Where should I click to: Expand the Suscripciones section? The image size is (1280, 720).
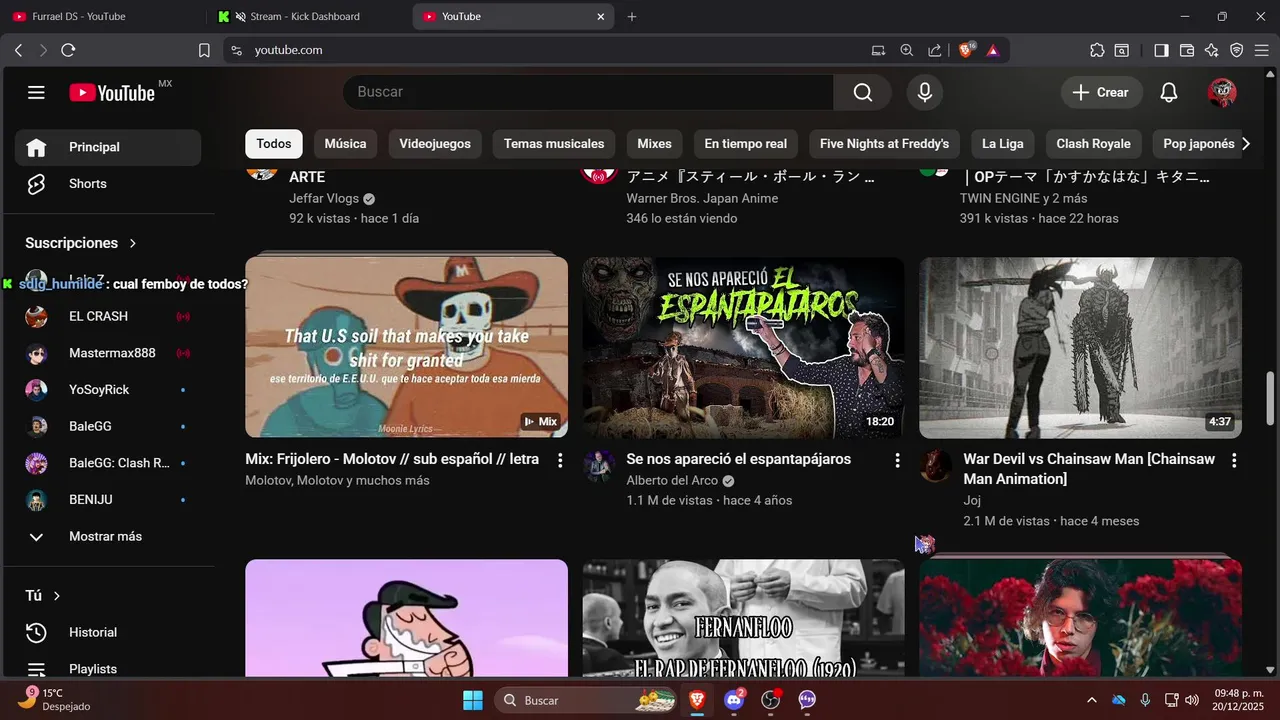coord(81,243)
